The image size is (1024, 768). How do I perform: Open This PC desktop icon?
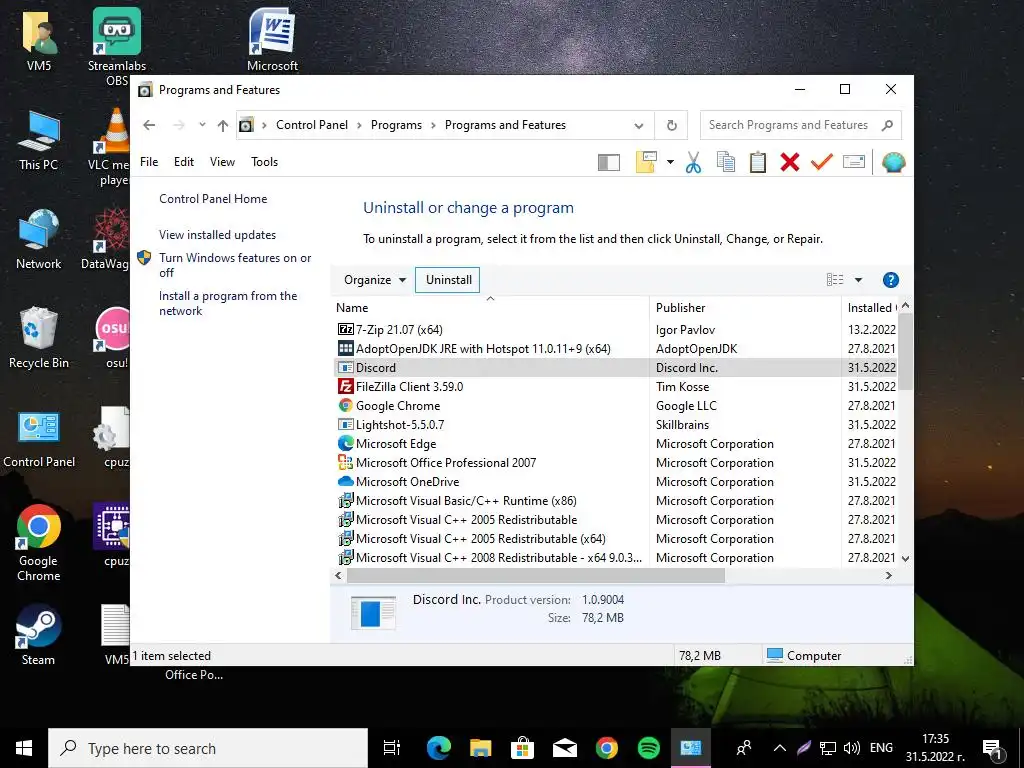[39, 140]
